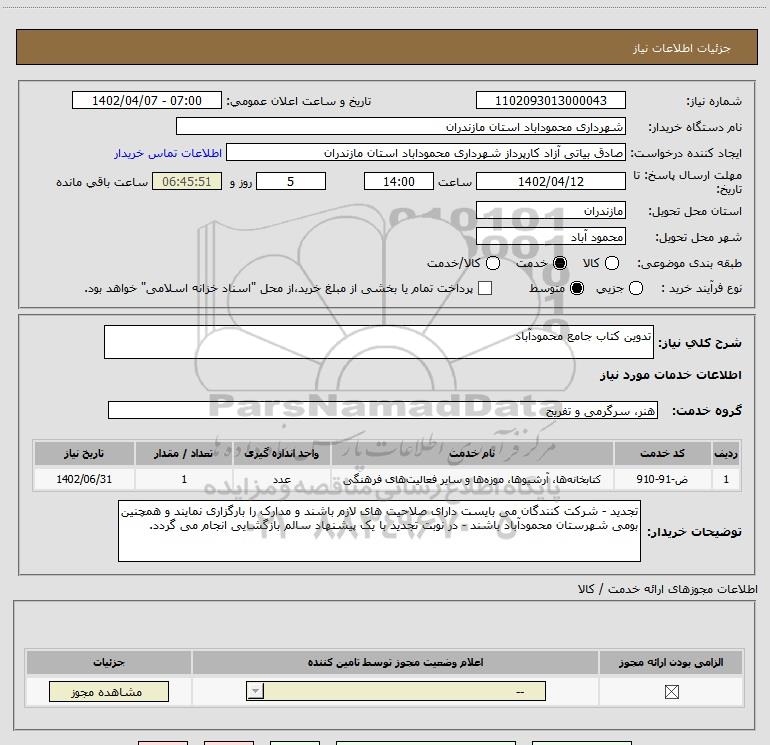Click the جزئیات اطلاعات نیاز page title
Image resolution: width=770 pixels, height=745 pixels.
682,48
